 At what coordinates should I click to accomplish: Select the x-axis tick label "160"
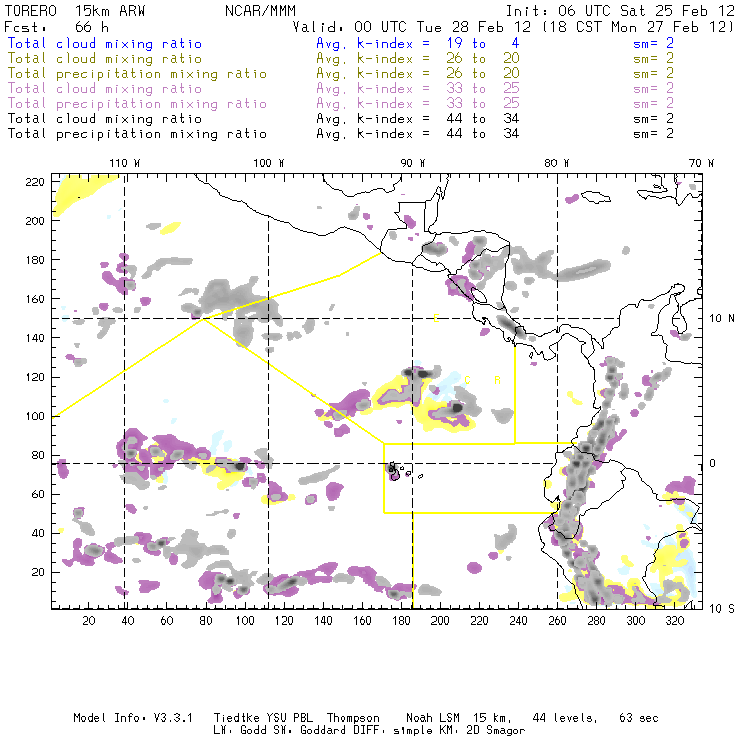362,621
